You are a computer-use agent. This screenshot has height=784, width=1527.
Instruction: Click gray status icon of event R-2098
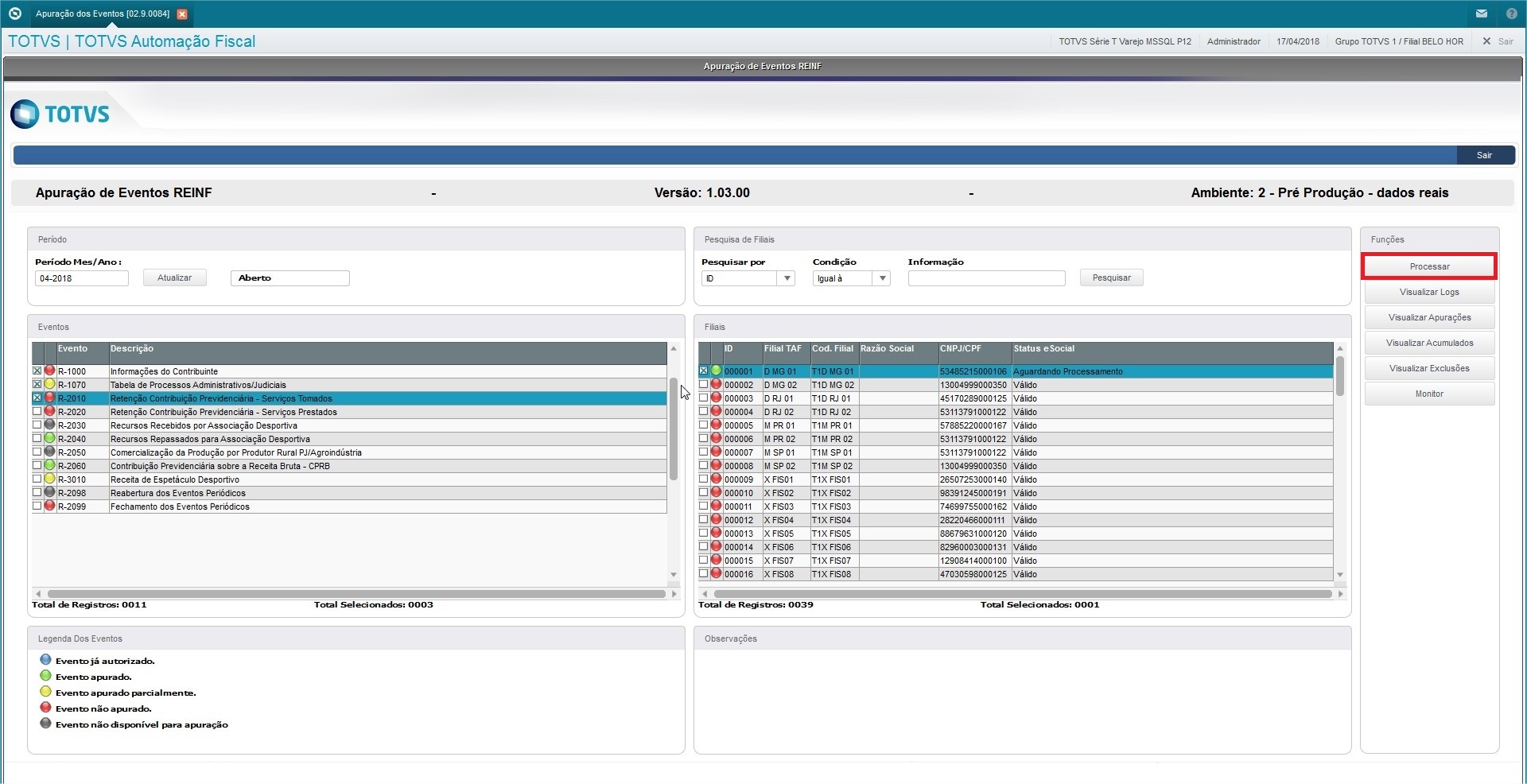(x=49, y=492)
